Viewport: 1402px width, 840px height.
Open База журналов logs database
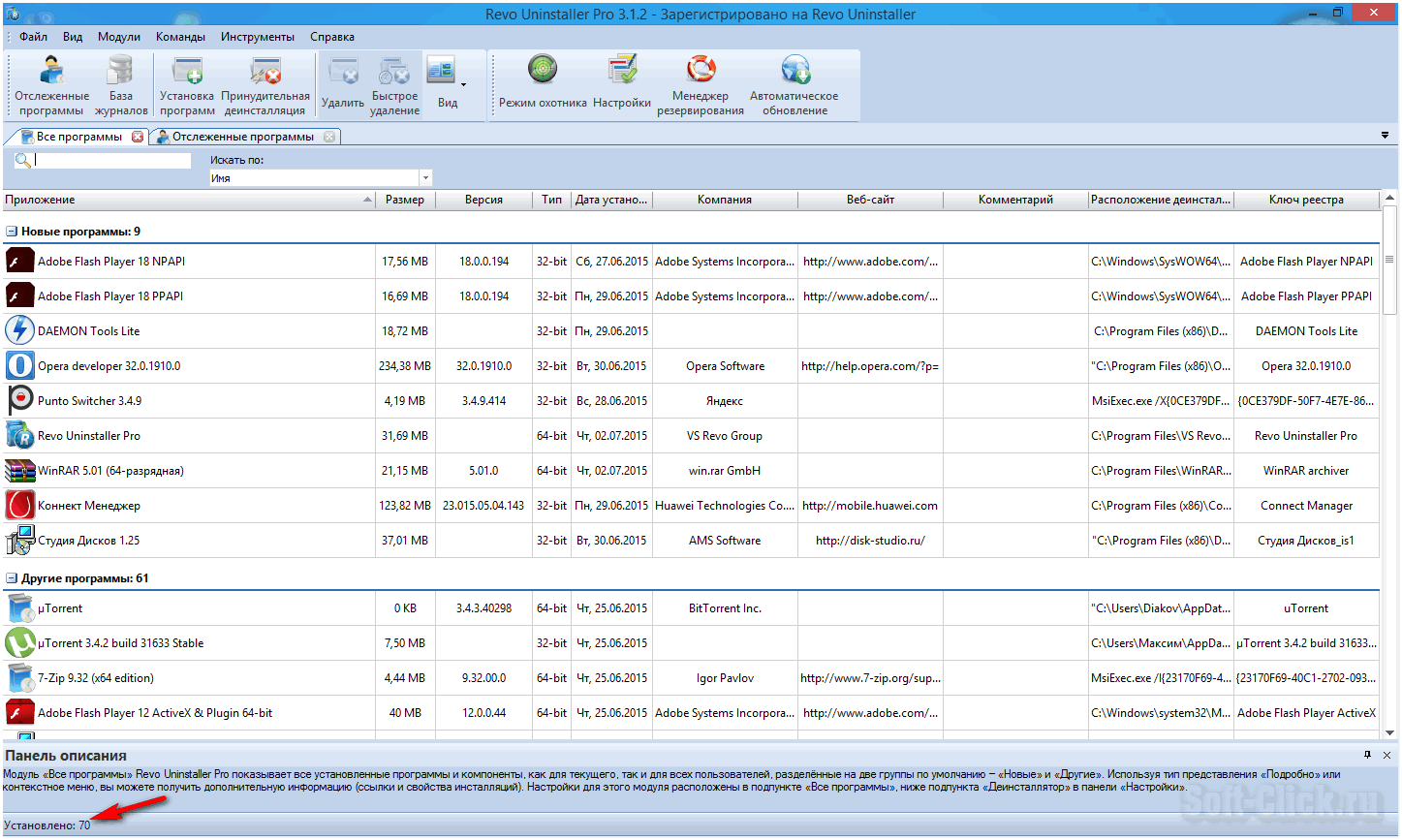click(120, 84)
